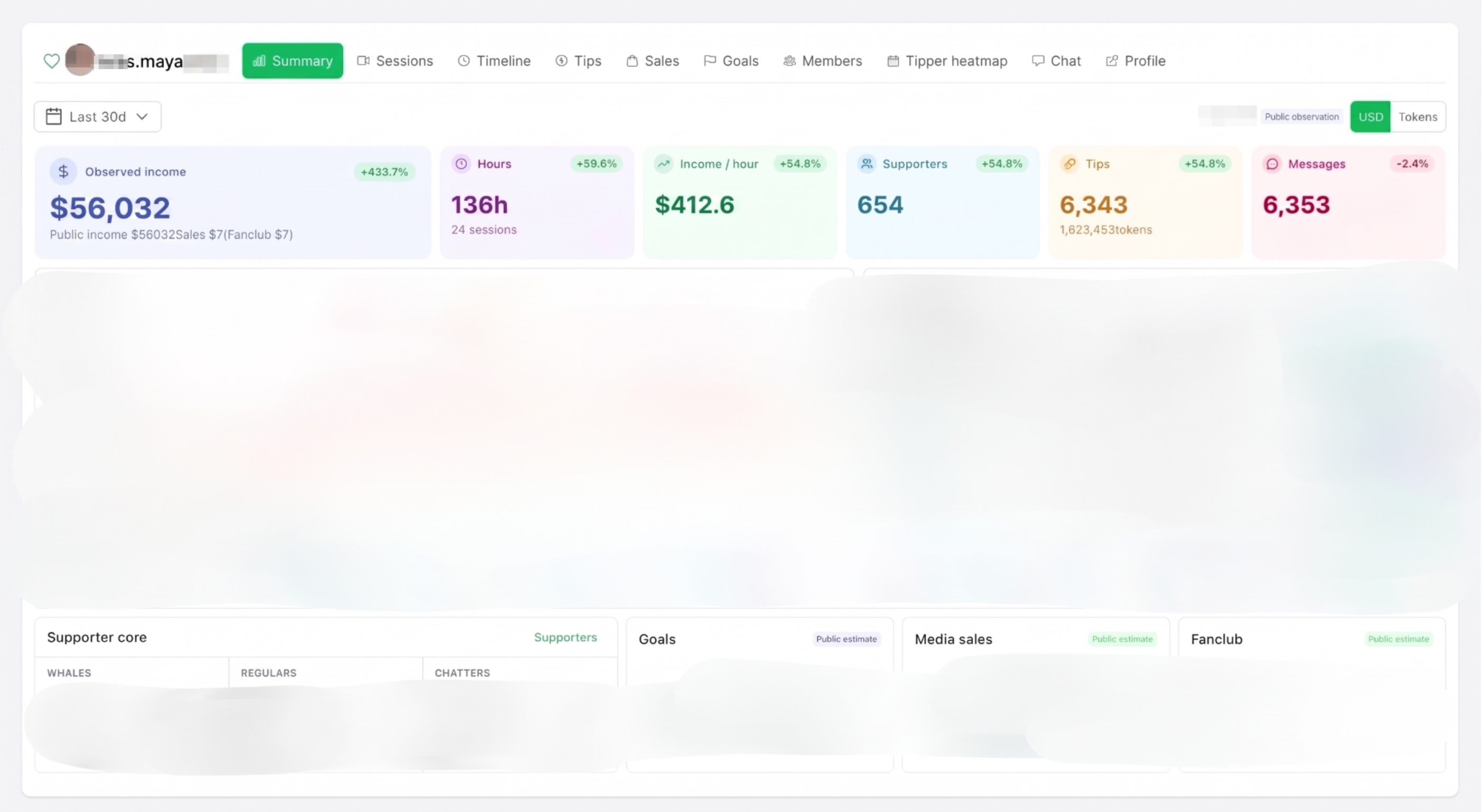The image size is (1482, 812).
Task: Select the WHALES column header
Action: [69, 673]
